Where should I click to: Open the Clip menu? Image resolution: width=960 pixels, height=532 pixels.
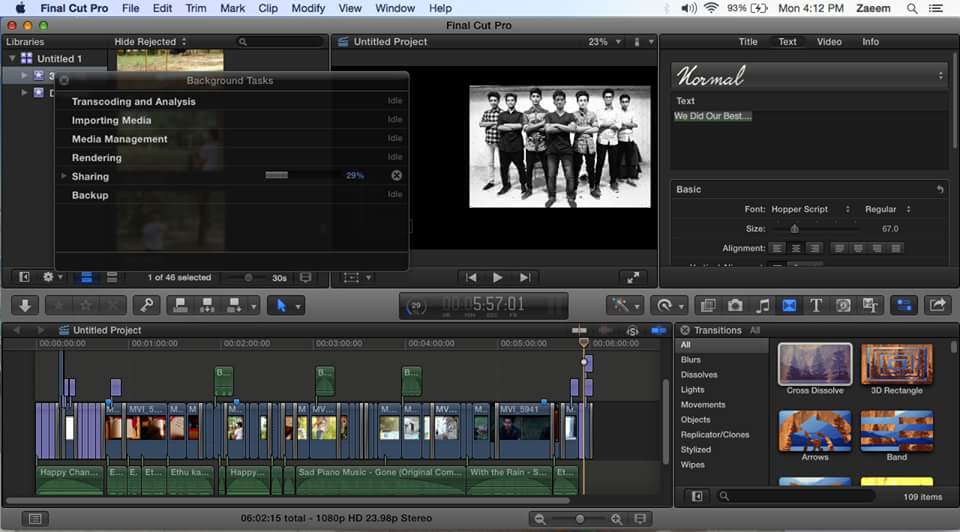point(268,8)
